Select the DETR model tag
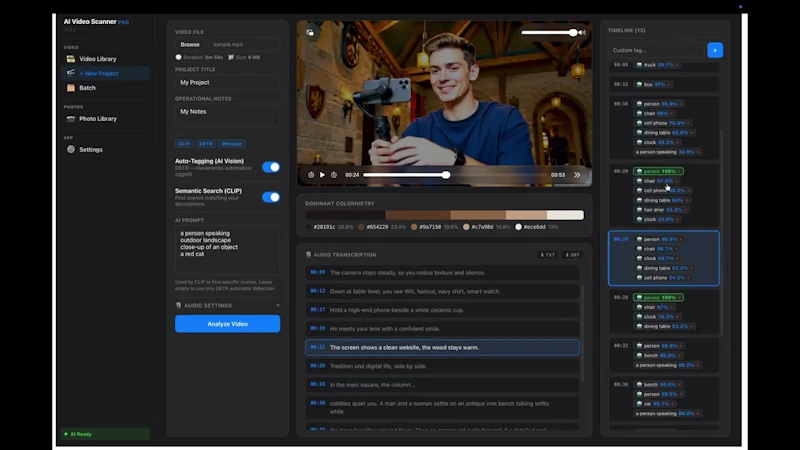This screenshot has width=800, height=450. (x=206, y=144)
